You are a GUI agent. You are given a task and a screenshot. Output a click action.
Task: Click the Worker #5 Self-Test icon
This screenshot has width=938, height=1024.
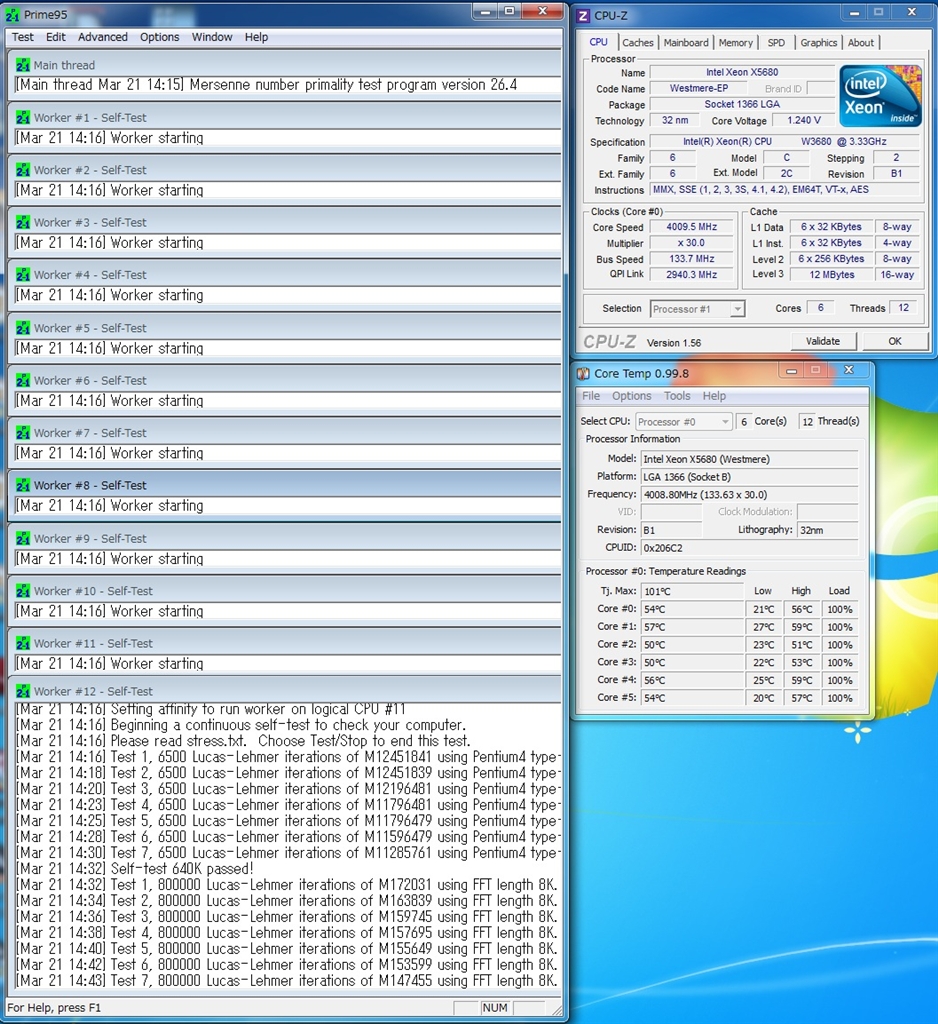(x=23, y=328)
